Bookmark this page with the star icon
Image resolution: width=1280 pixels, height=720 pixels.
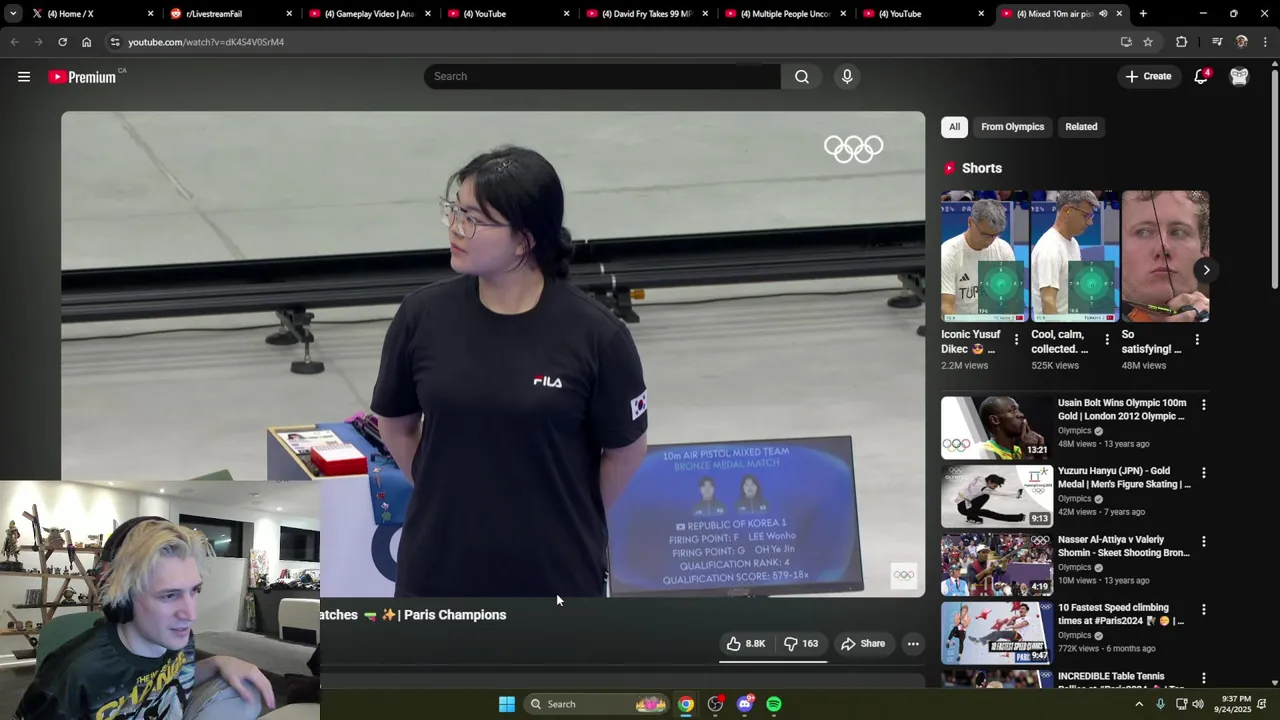(1148, 42)
